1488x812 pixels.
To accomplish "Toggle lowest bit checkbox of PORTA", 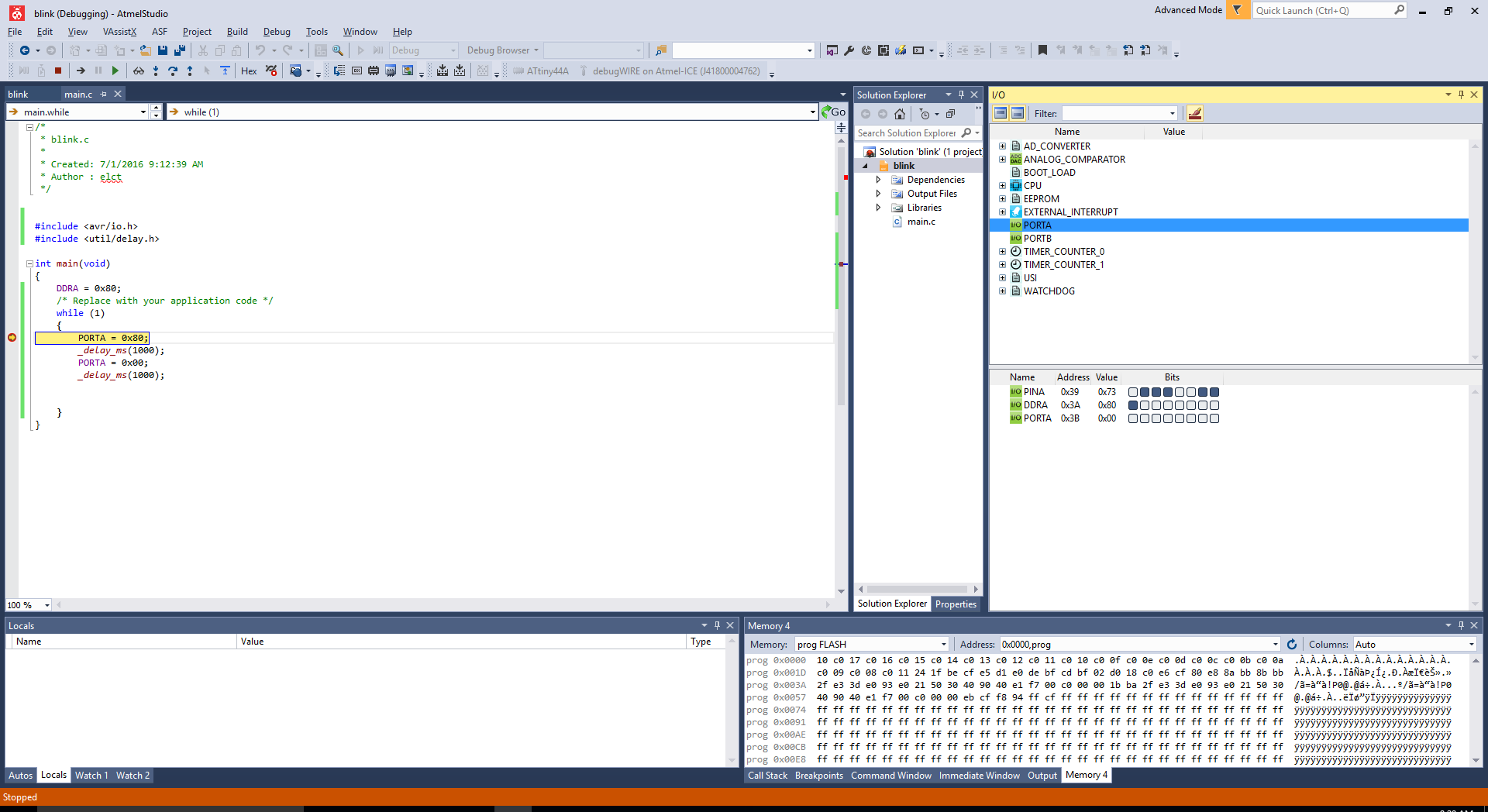I will 1214,418.
